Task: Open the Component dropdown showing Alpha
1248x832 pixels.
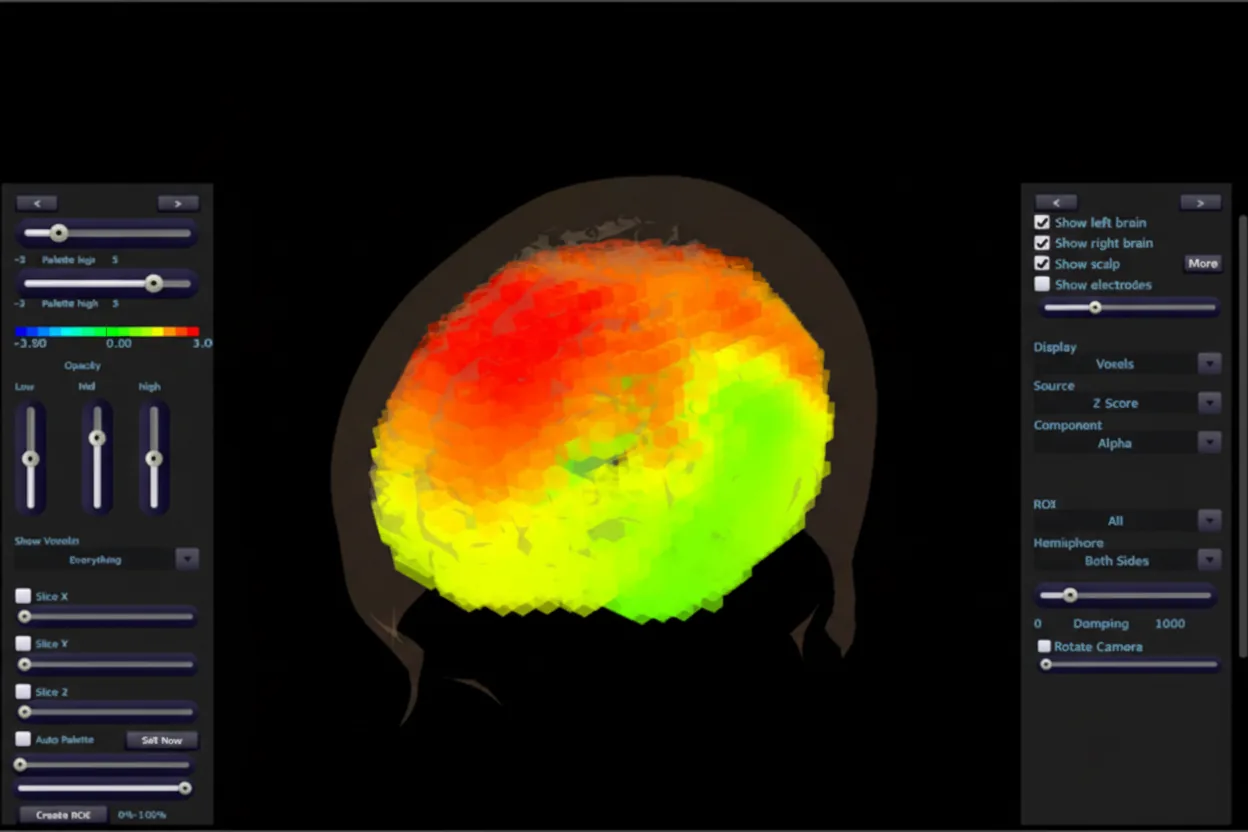Action: coord(1209,442)
